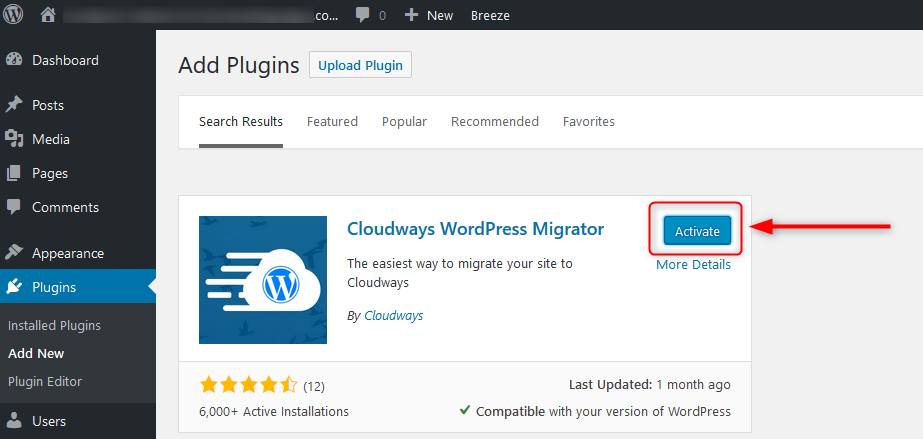
Task: Click the 'Compatible with your version' text
Action: point(603,411)
